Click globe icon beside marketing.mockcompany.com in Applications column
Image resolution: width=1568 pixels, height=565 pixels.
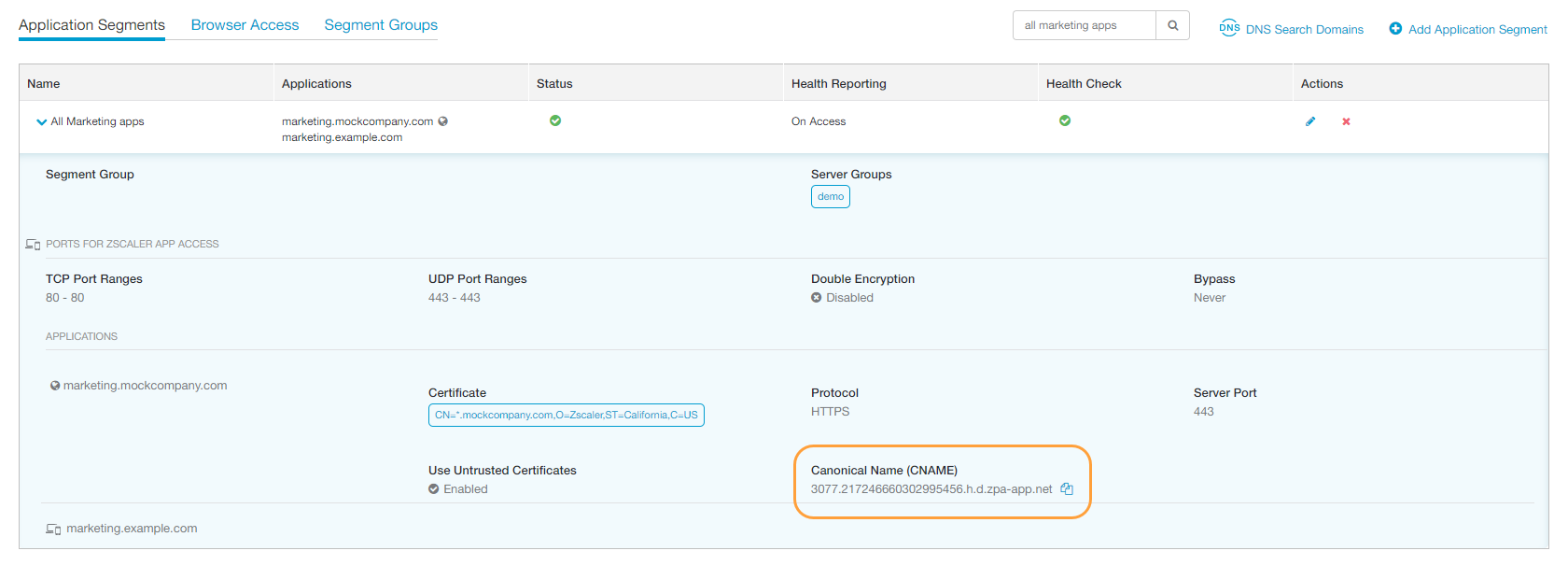[443, 121]
